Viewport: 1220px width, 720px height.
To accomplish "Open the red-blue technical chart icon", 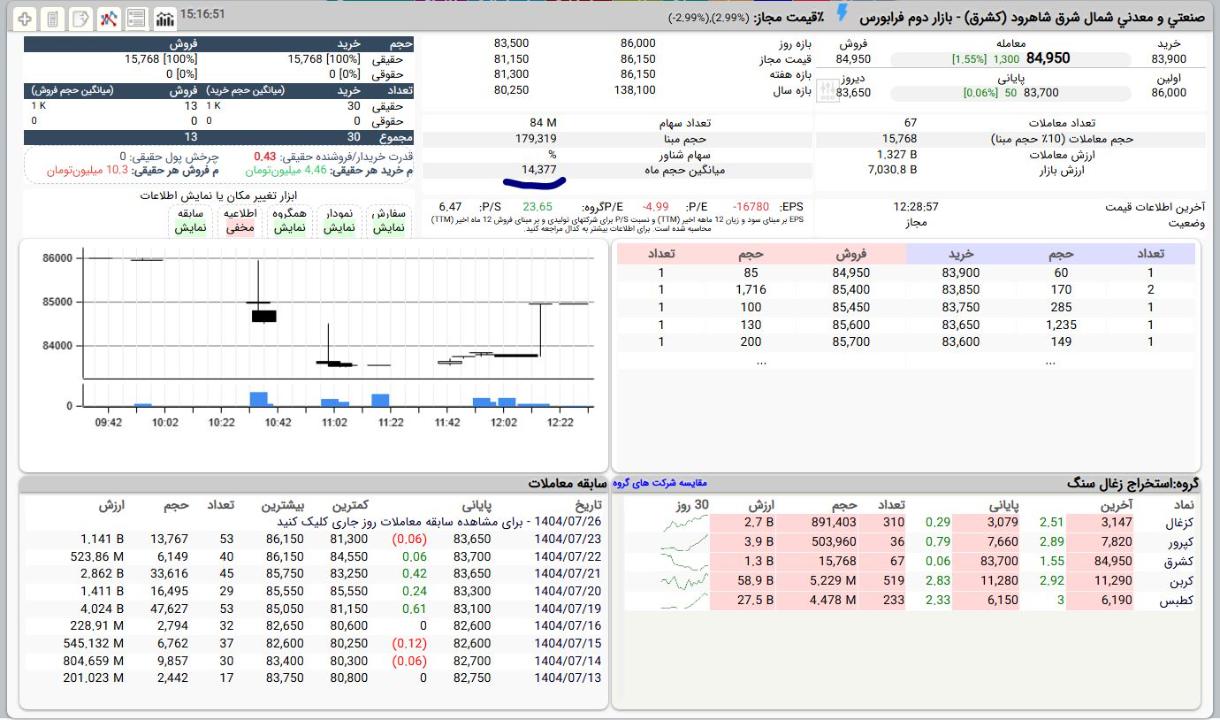I will pyautogui.click(x=108, y=18).
